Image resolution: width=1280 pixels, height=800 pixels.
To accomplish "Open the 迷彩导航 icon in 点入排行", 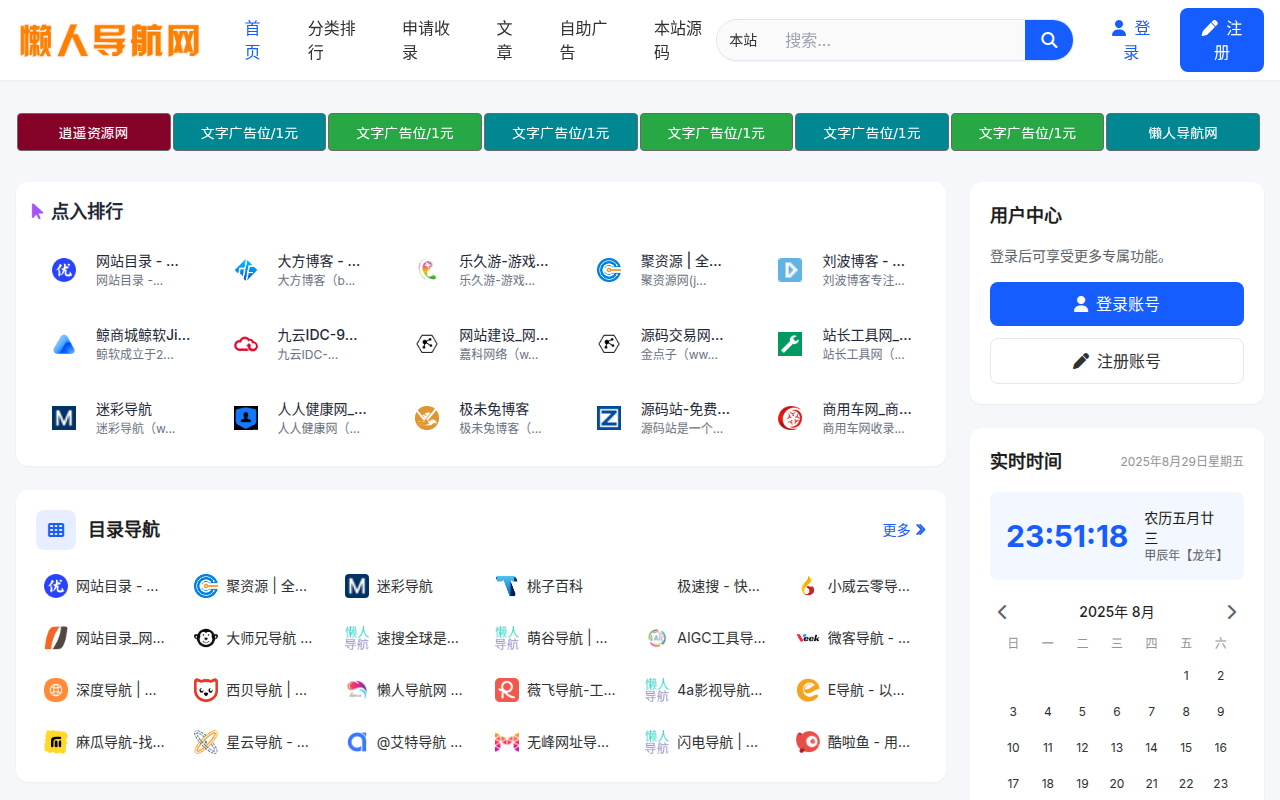I will [64, 418].
